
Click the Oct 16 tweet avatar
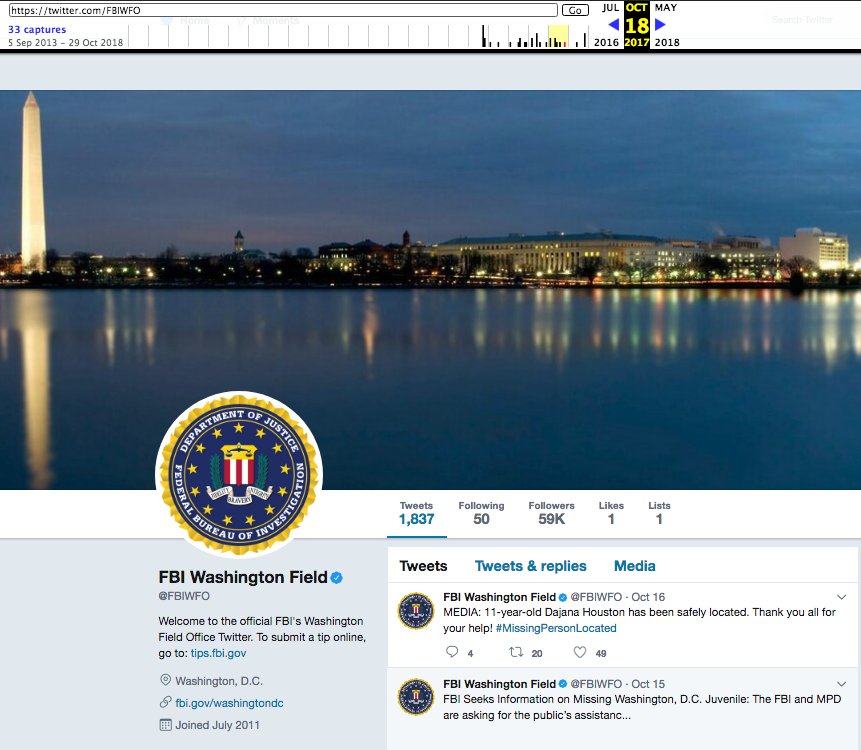click(416, 611)
